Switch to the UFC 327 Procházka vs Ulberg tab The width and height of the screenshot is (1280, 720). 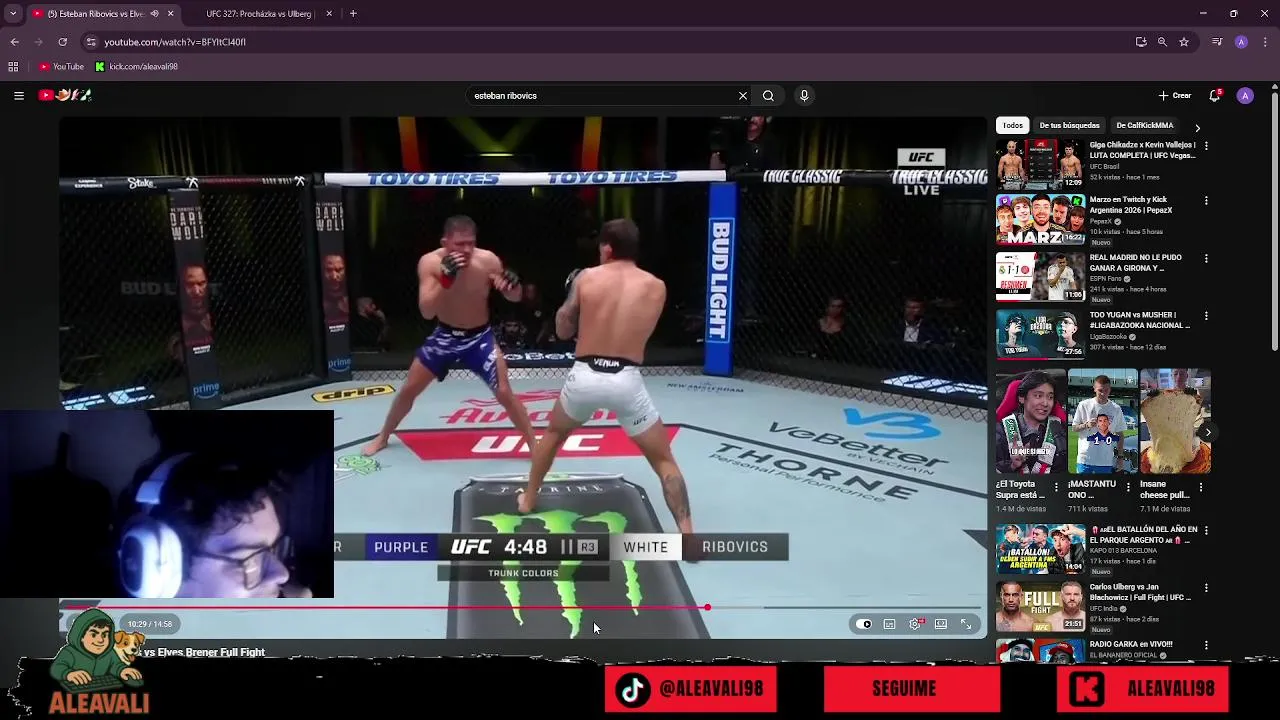point(260,14)
